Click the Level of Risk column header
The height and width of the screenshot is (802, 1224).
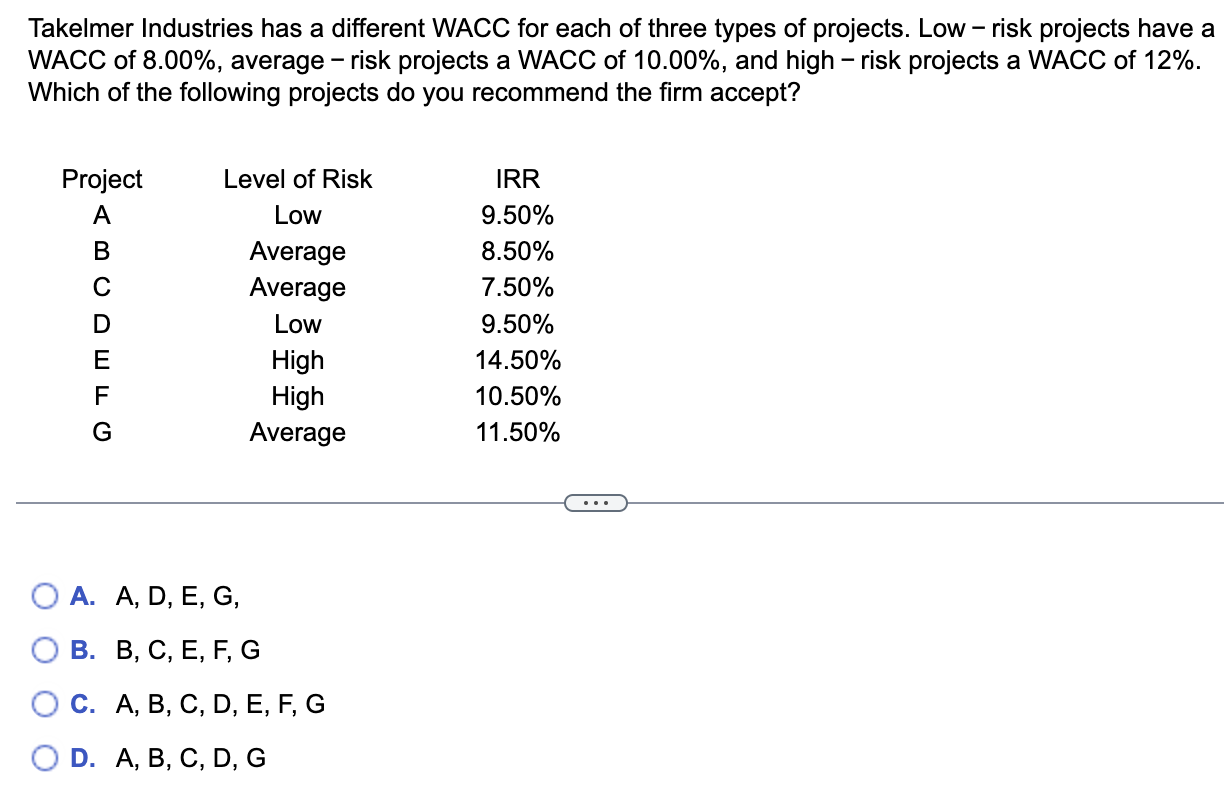point(296,179)
